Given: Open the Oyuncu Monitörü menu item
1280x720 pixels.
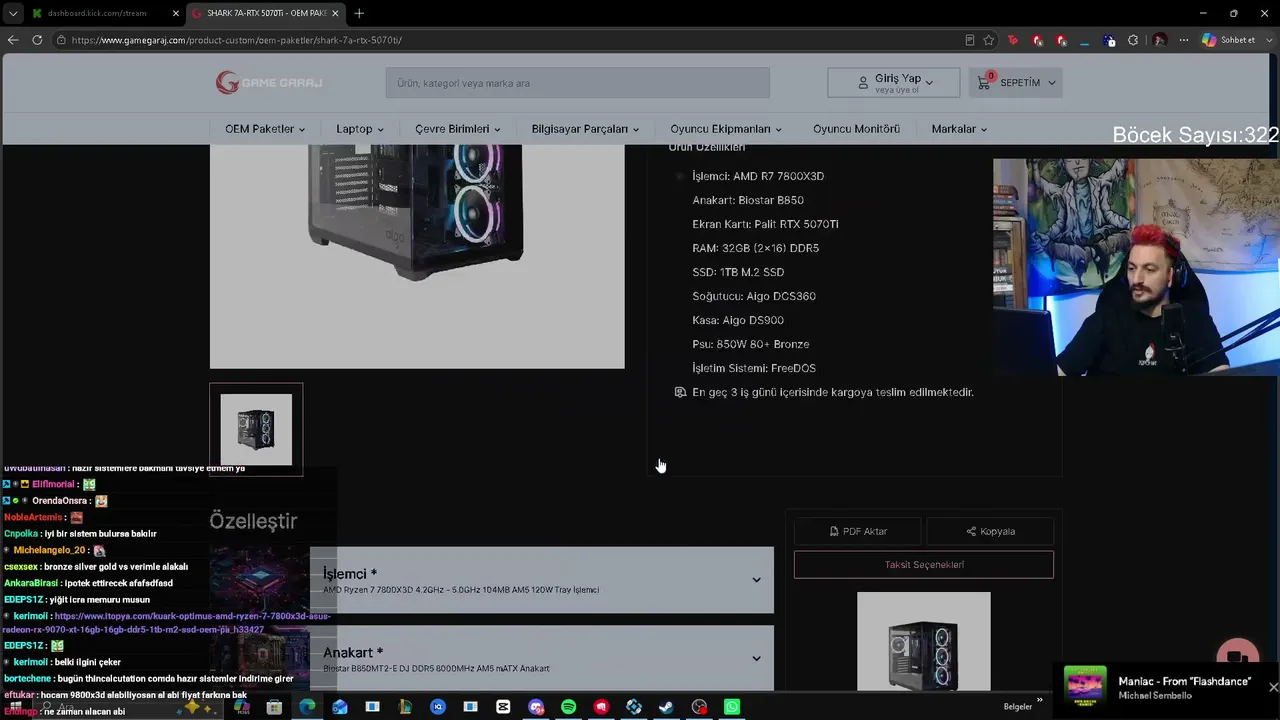Looking at the screenshot, I should (x=856, y=129).
